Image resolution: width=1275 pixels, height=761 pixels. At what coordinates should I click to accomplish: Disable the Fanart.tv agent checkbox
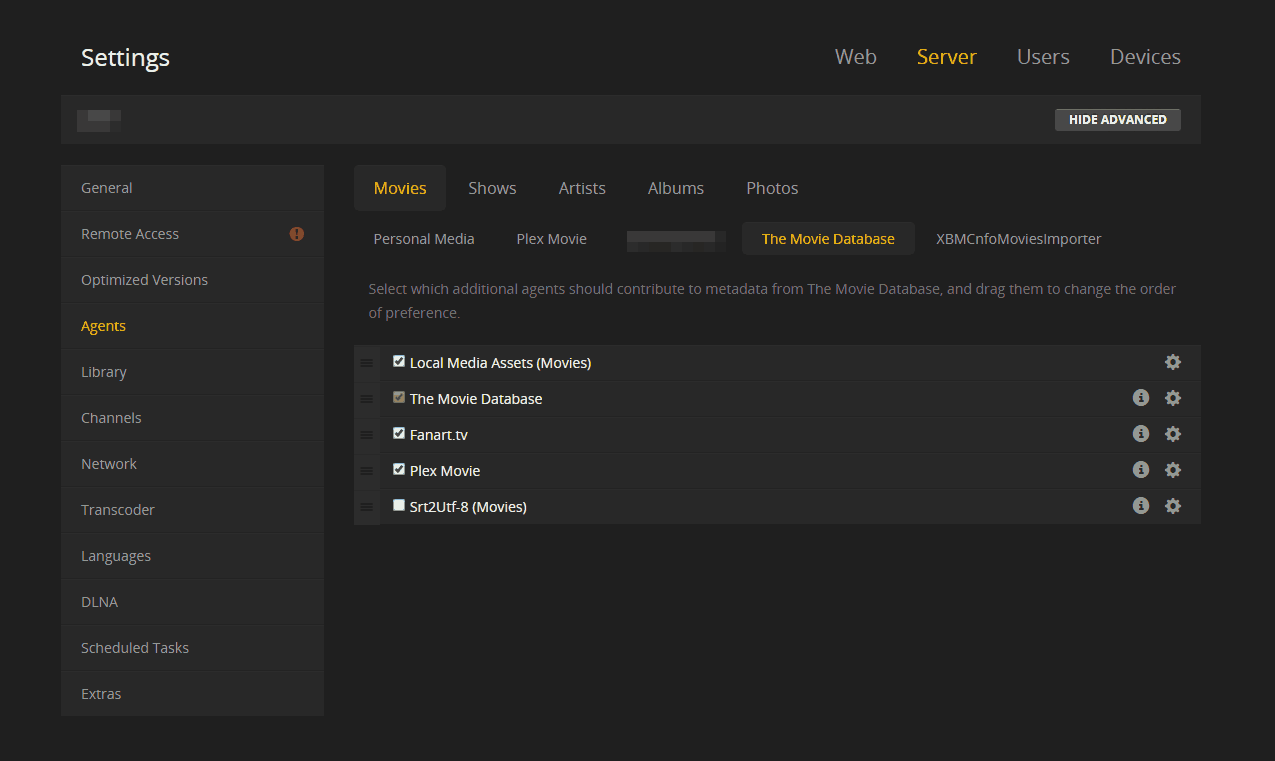coord(399,434)
